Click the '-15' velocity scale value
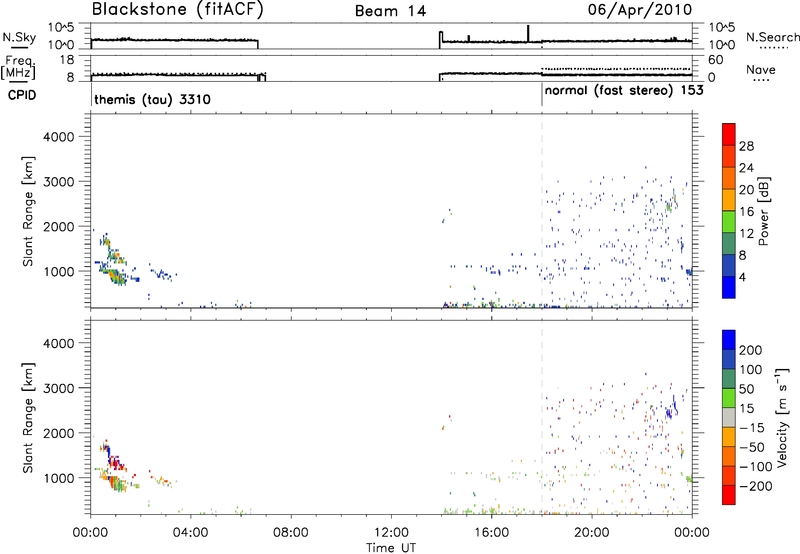Screen dimensions: 800x554 [x=752, y=427]
